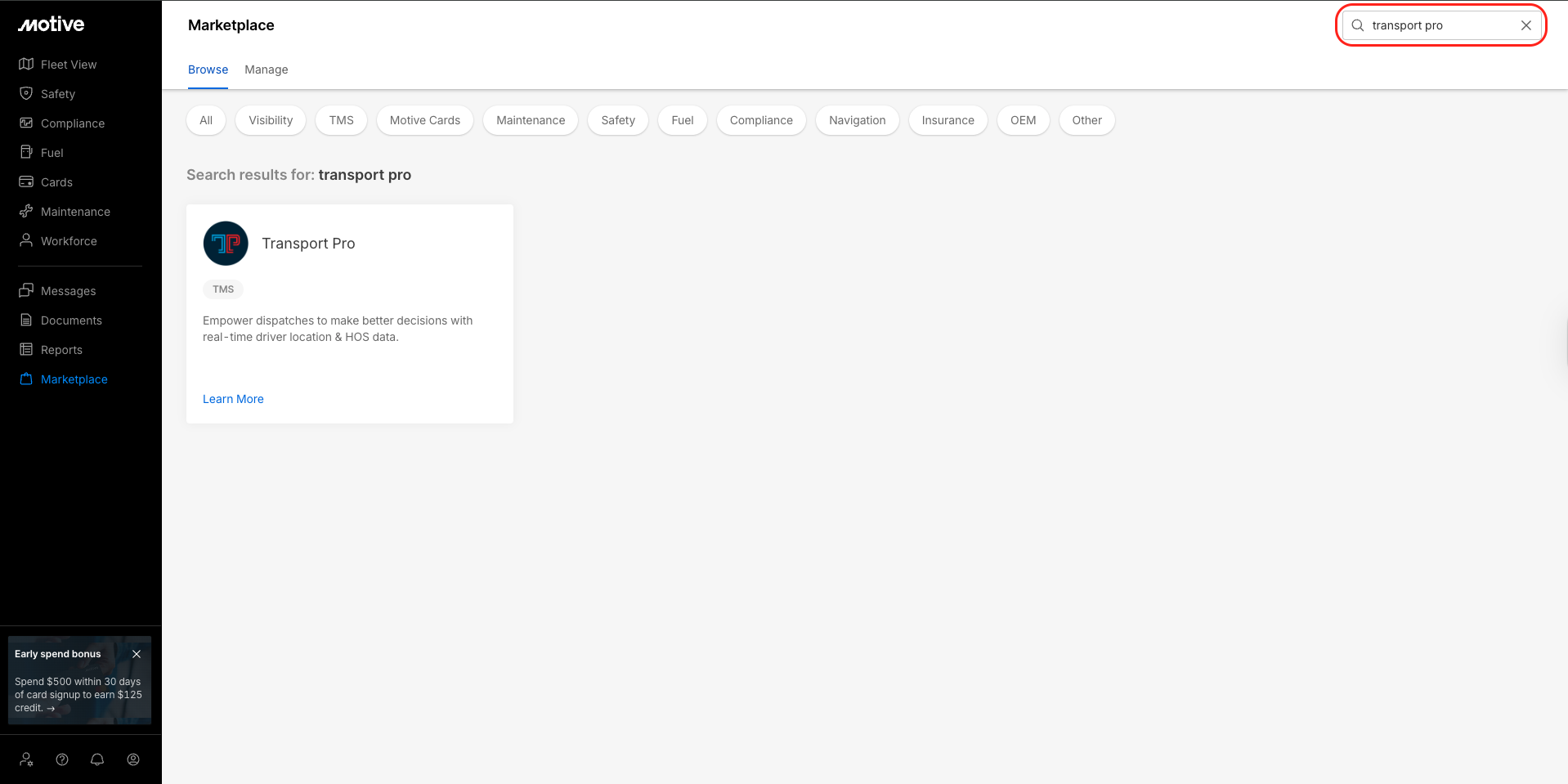This screenshot has width=1568, height=784.
Task: Clear the transport pro search text
Action: point(1526,25)
